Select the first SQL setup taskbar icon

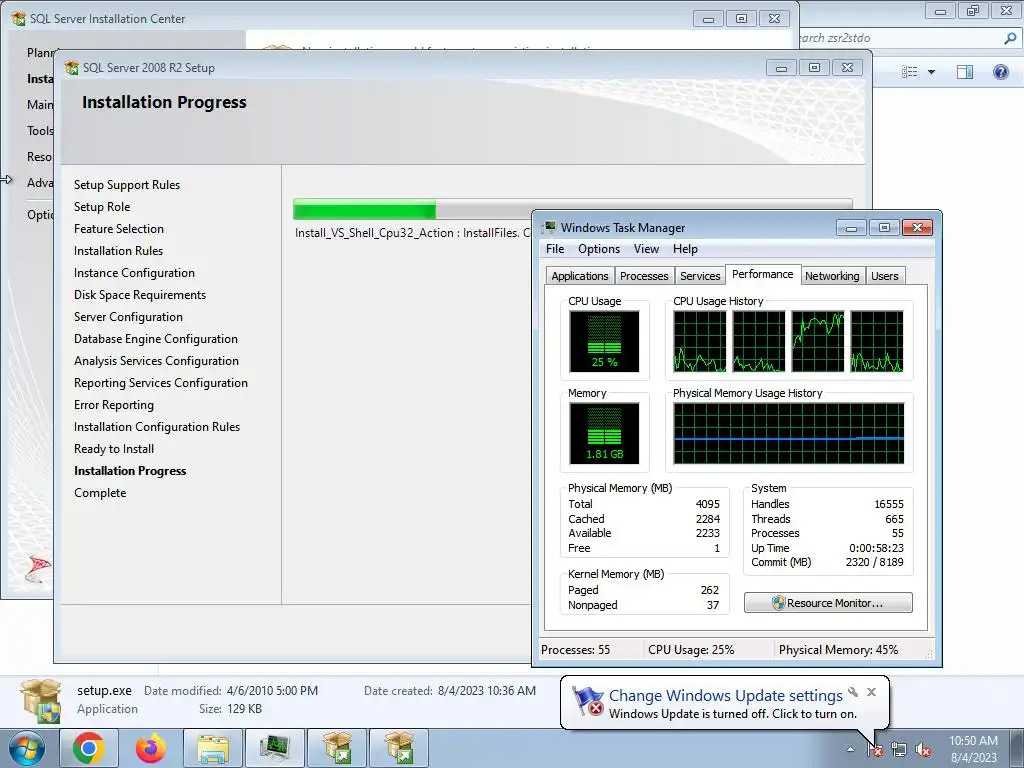pos(337,748)
